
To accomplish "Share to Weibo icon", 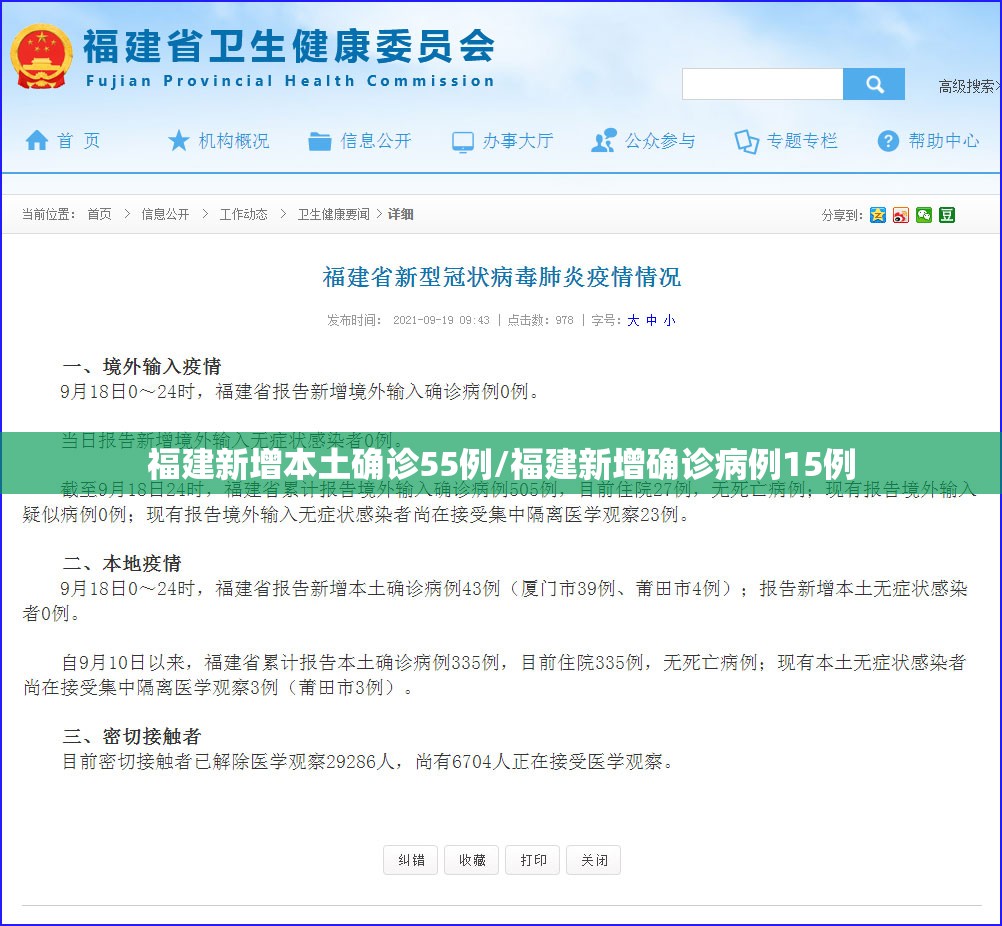I will (x=901, y=215).
